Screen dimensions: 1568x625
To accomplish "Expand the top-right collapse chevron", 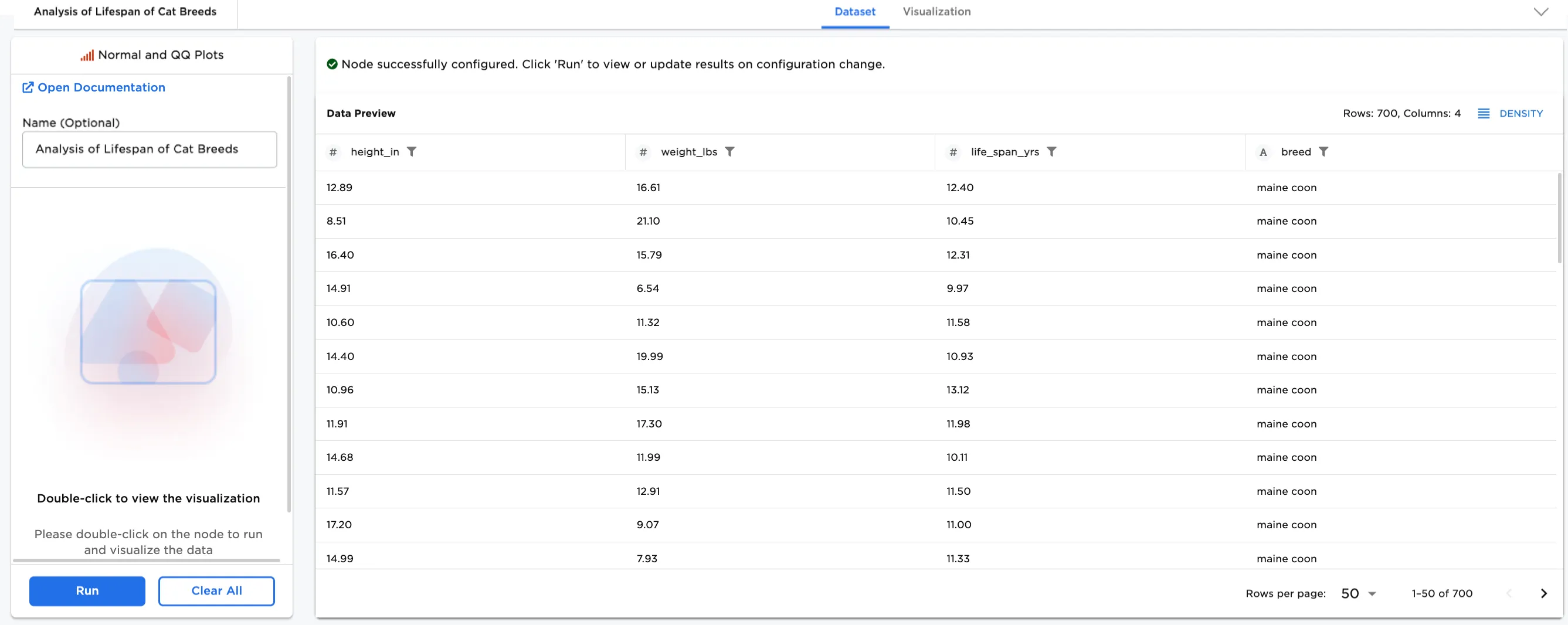I will tap(1540, 12).
